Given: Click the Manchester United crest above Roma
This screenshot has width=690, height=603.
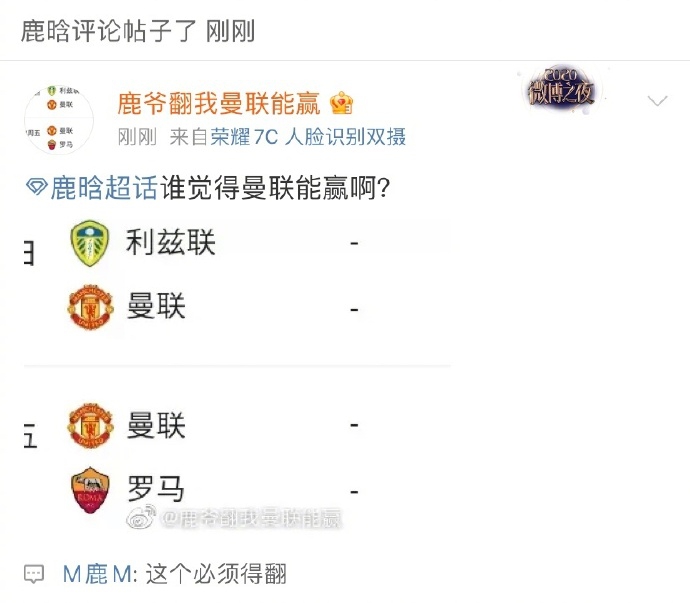Looking at the screenshot, I should coord(90,426).
